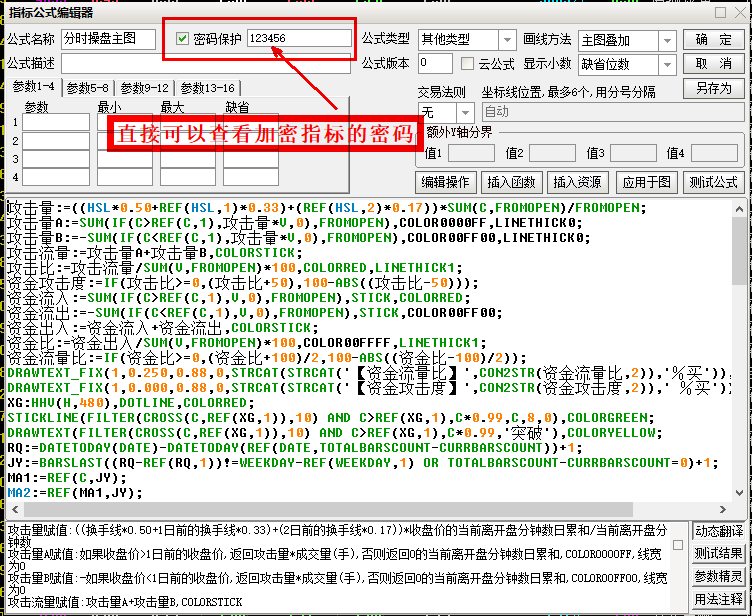Click row 4 最大 value field

click(188, 177)
